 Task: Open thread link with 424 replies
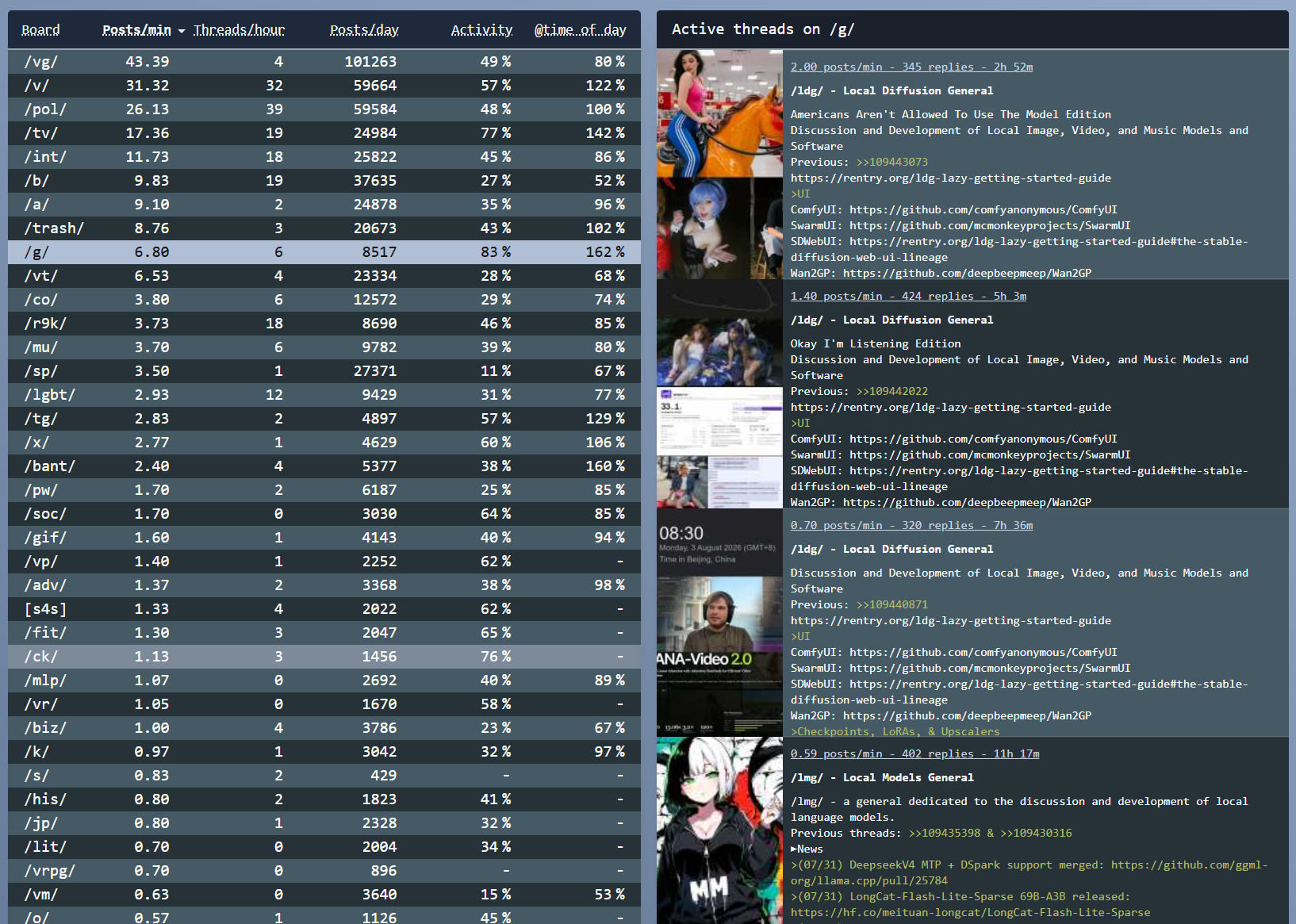[x=908, y=297]
